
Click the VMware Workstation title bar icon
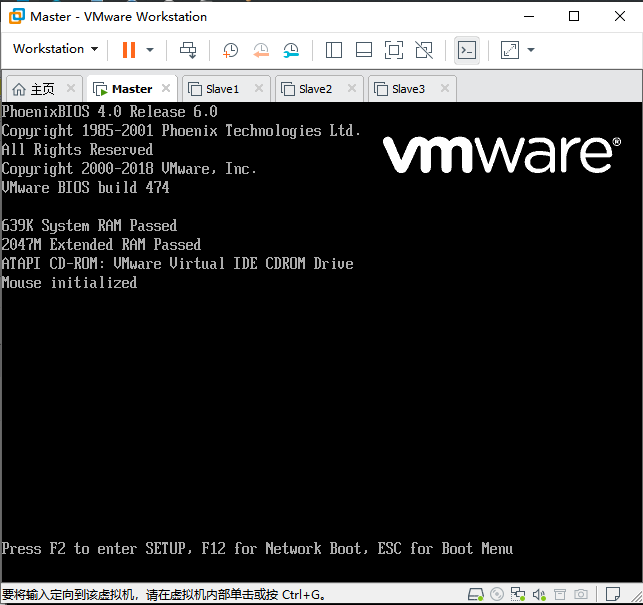(x=17, y=16)
